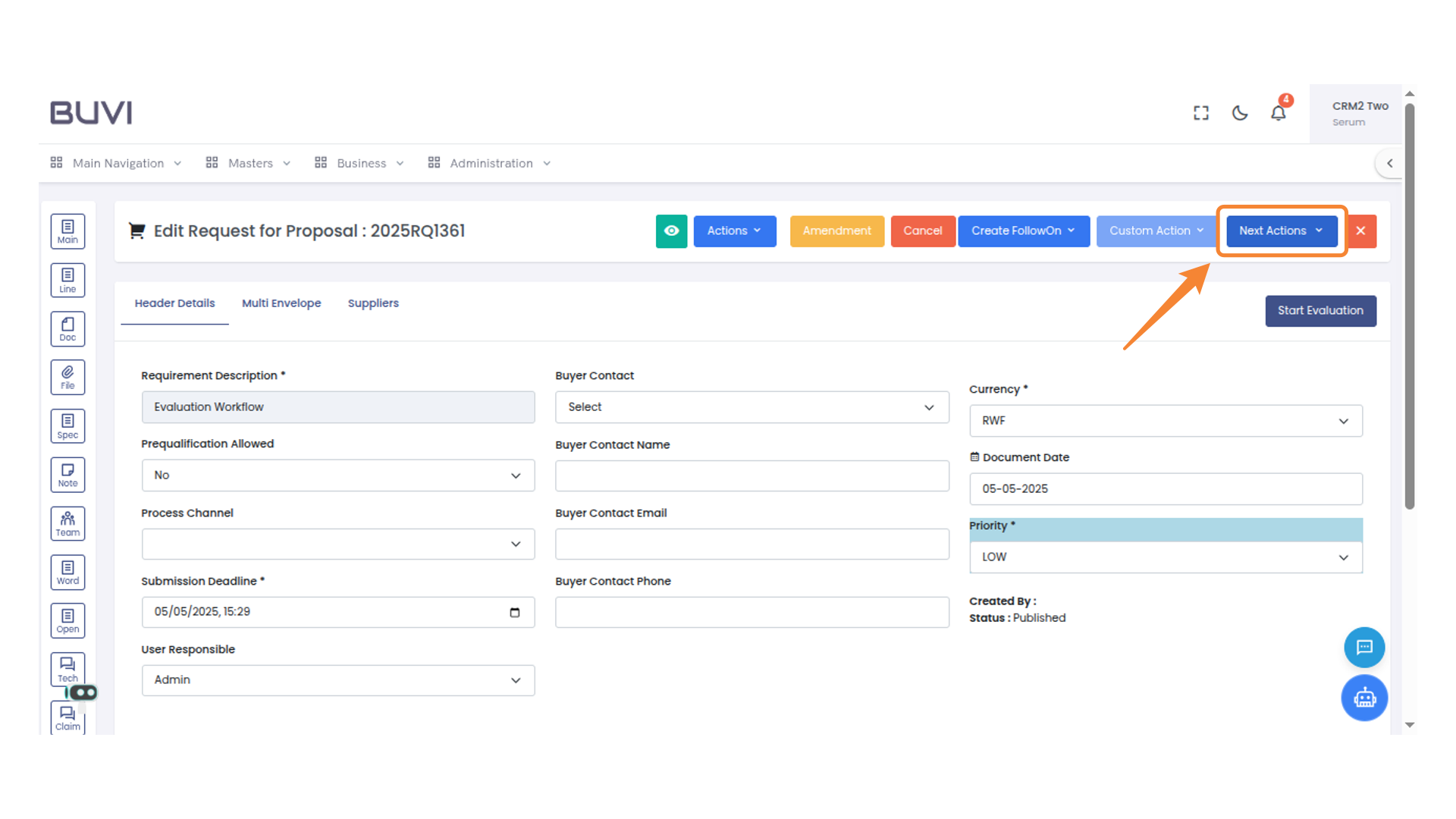Open the Note sidebar icon

(x=67, y=475)
